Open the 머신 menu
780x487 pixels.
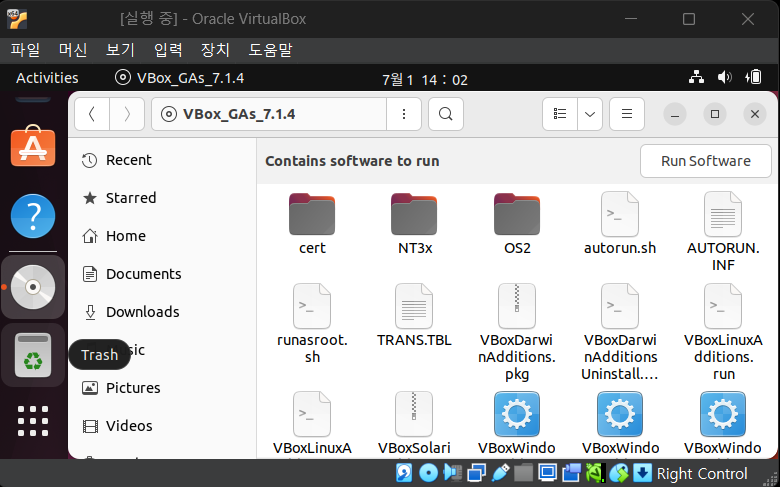click(x=73, y=50)
